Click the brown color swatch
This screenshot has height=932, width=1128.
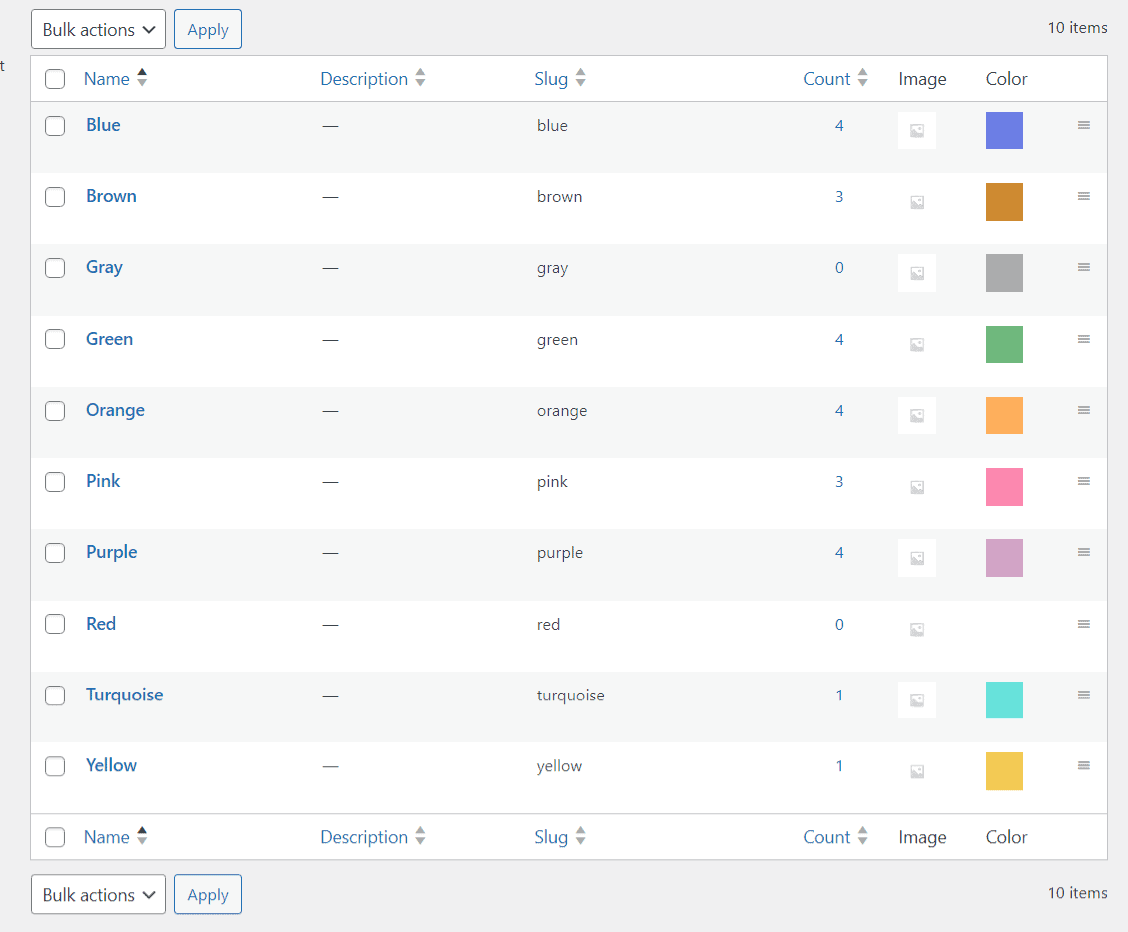pyautogui.click(x=1004, y=202)
